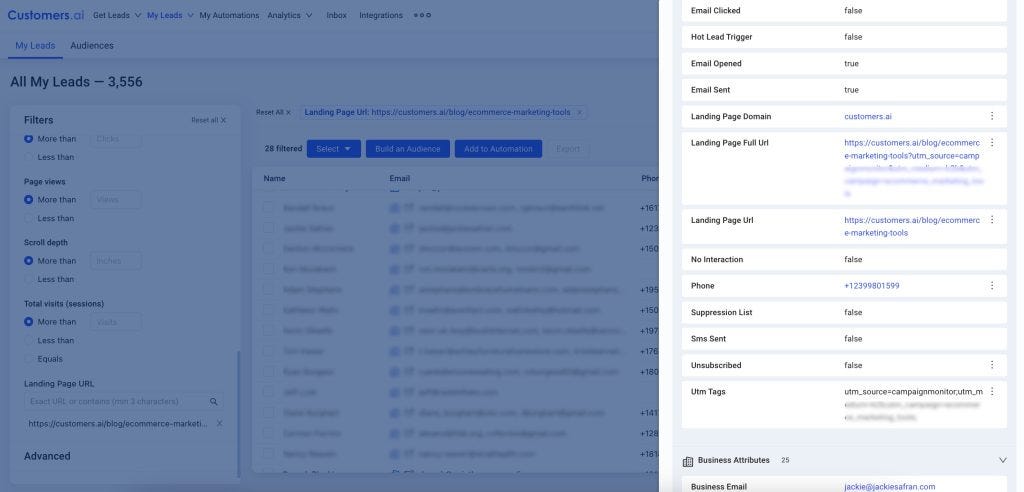Screen dimensions: 1024x492
Task: Check the lead row with phone starting +176
Action: (268, 351)
